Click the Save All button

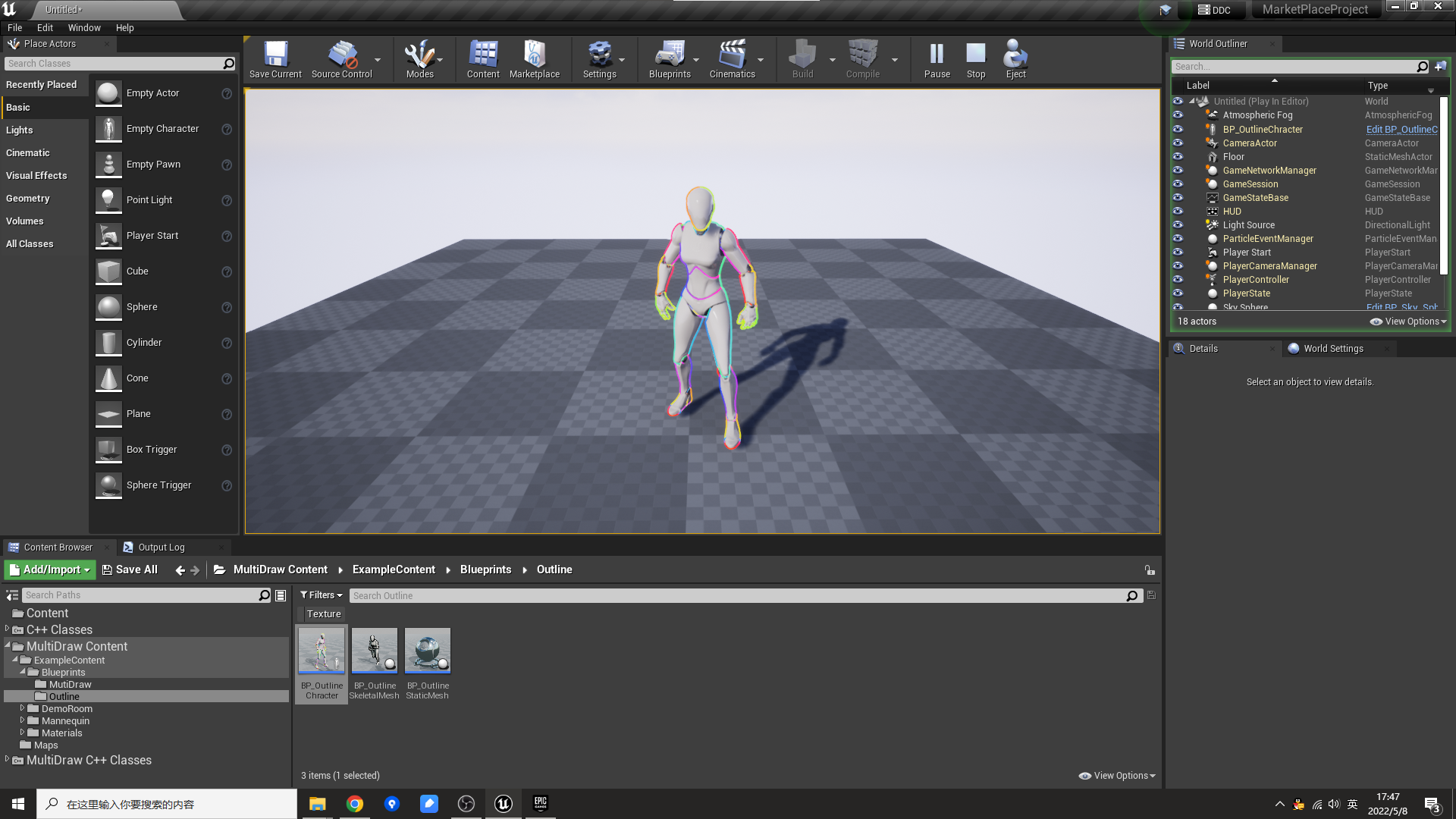tap(130, 570)
